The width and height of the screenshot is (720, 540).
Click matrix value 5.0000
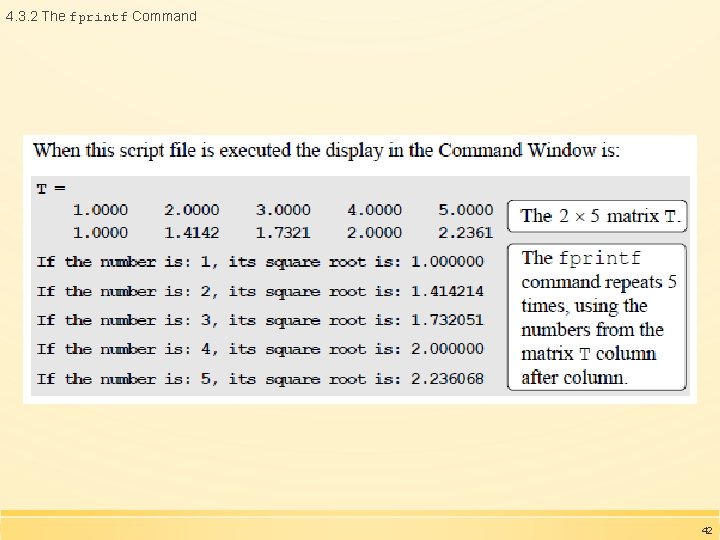[466, 210]
